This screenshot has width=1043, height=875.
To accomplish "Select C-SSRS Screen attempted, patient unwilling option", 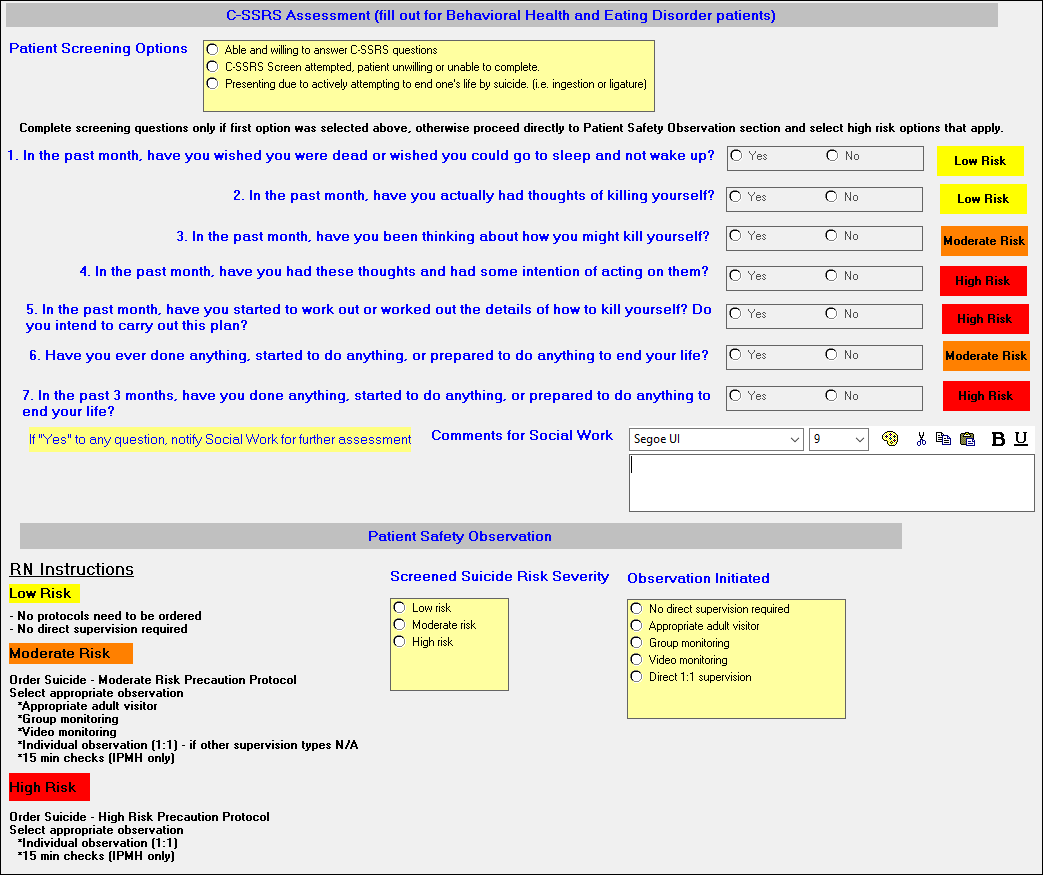I will 212,67.
